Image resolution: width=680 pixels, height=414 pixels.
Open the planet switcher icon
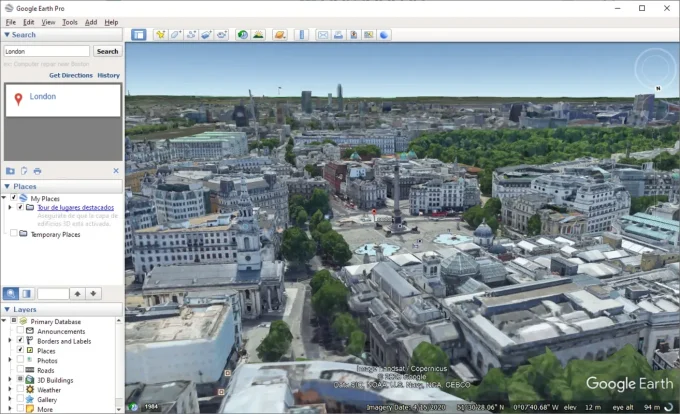(279, 35)
